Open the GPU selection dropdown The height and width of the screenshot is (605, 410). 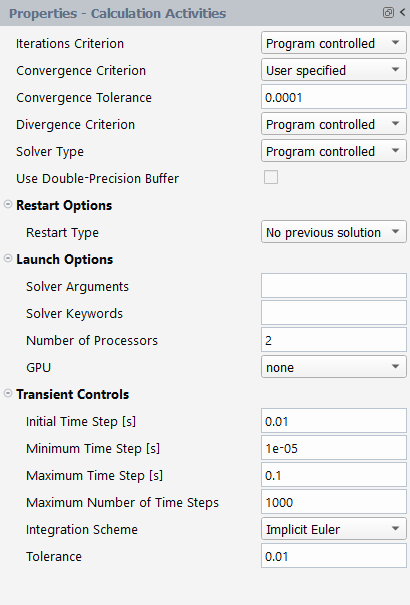tap(334, 367)
